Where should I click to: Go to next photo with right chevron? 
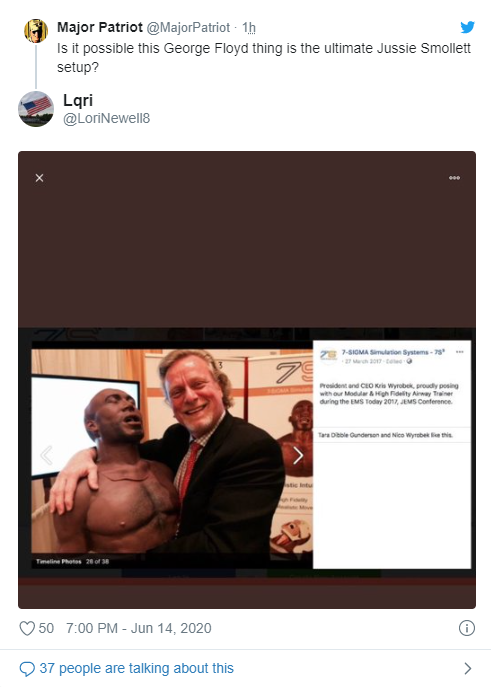298,456
